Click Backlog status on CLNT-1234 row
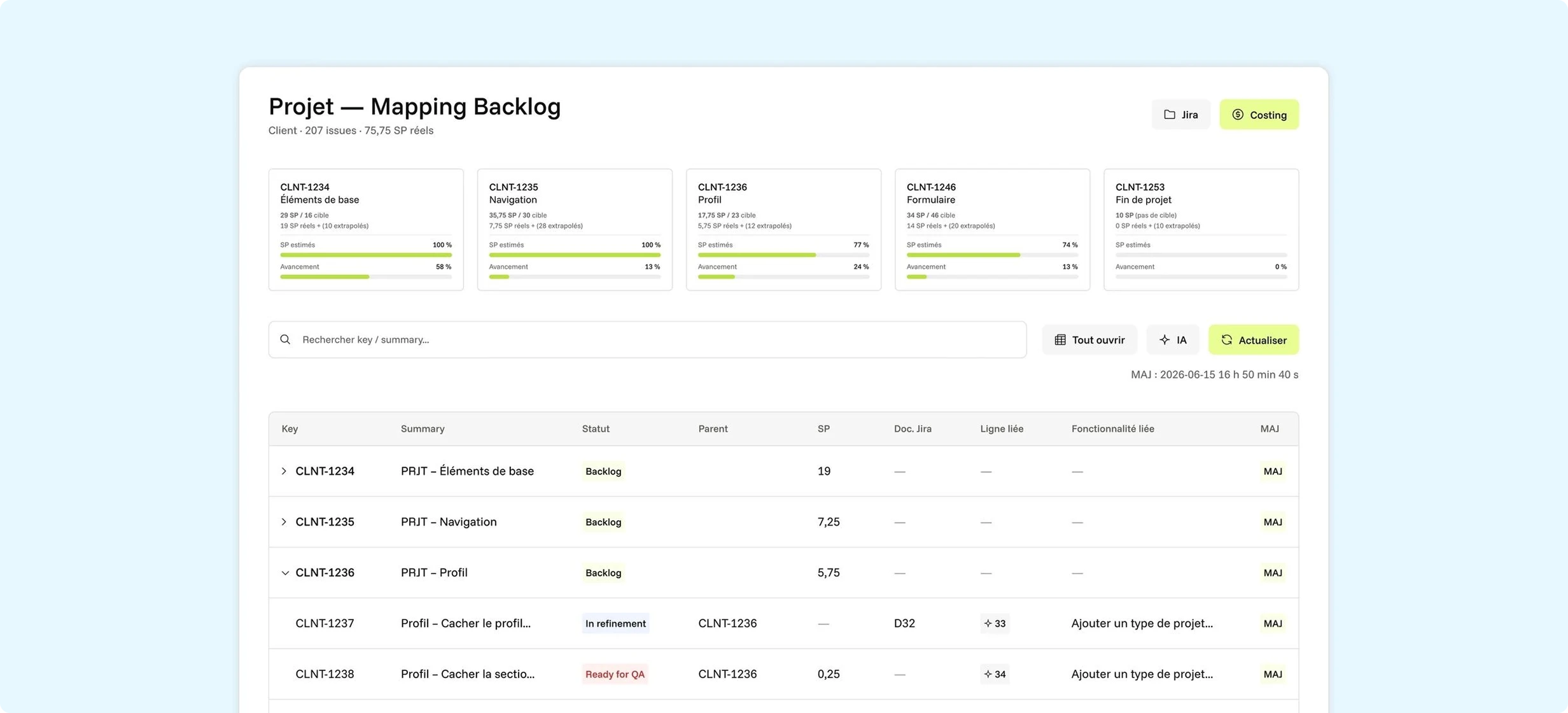 click(603, 471)
